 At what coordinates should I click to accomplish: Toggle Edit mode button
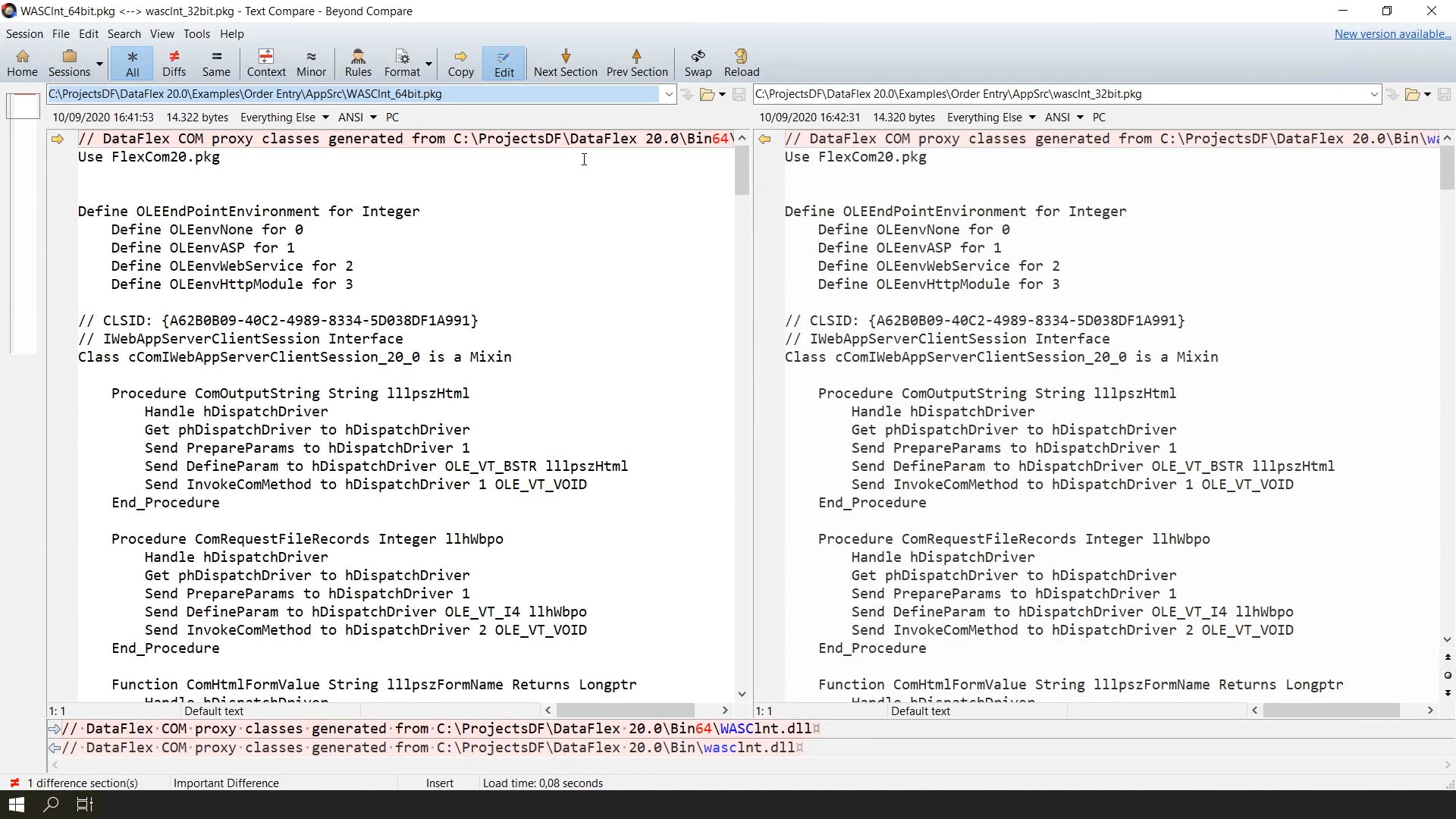tap(504, 63)
